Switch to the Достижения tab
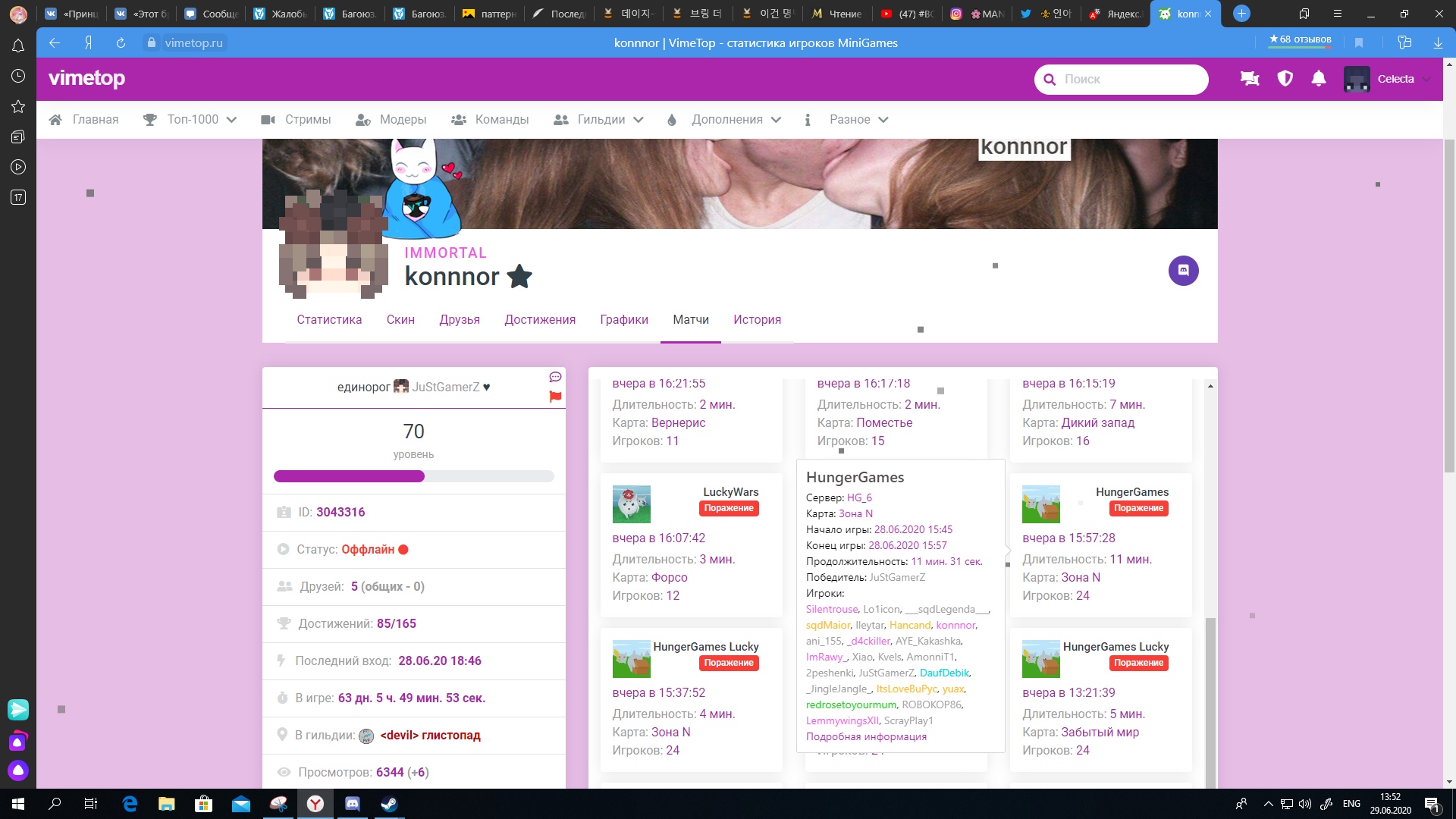Screen dimensions: 1456x819 (x=540, y=319)
